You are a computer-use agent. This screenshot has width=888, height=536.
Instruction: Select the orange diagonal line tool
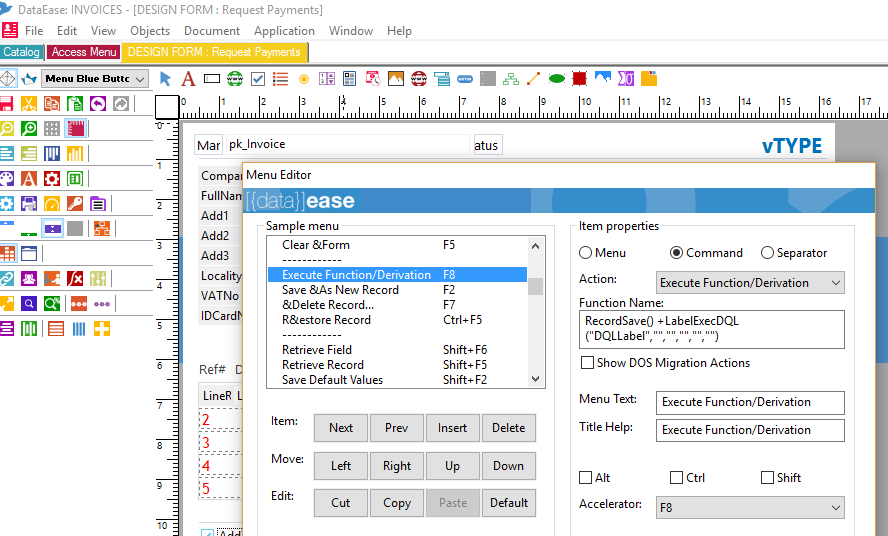click(x=533, y=79)
